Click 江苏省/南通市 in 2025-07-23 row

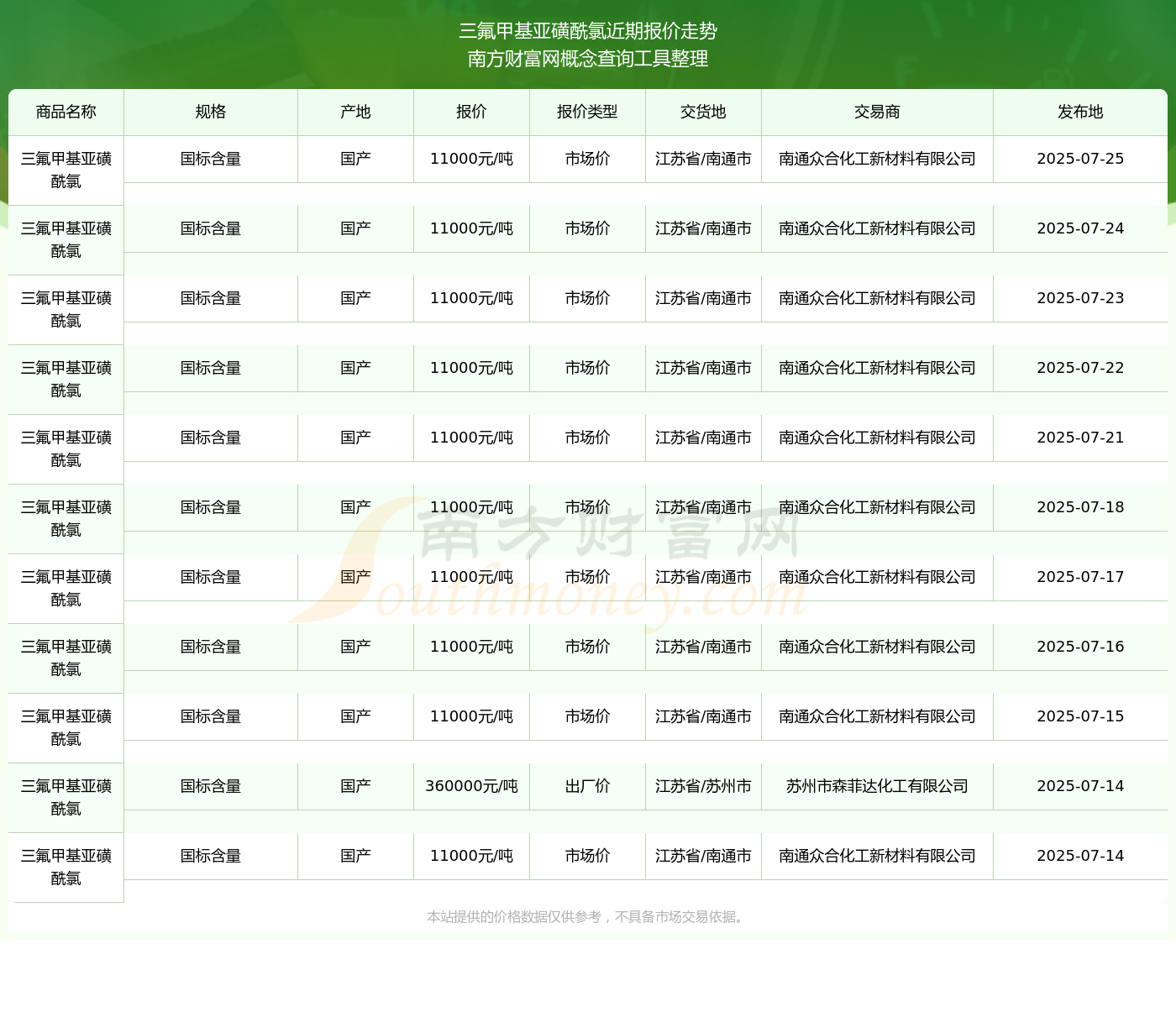tap(704, 298)
